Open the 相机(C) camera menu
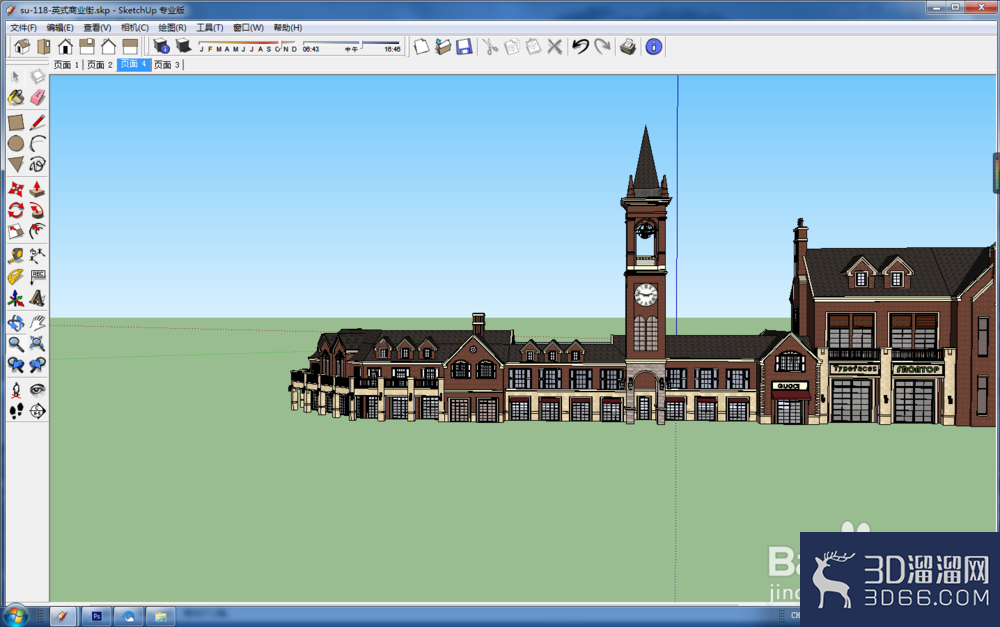 click(135, 27)
